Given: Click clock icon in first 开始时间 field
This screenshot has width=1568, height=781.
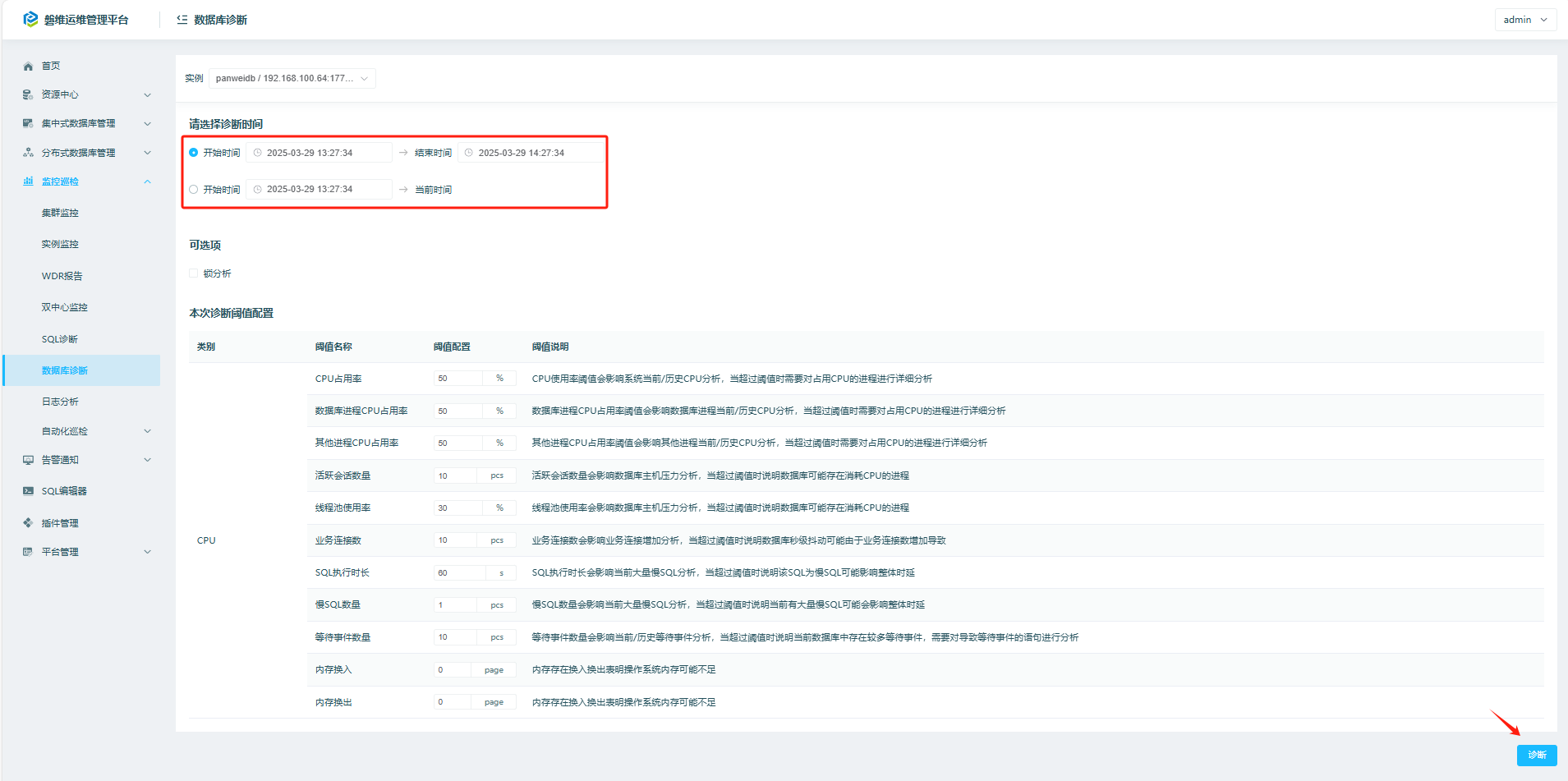Looking at the screenshot, I should (257, 153).
